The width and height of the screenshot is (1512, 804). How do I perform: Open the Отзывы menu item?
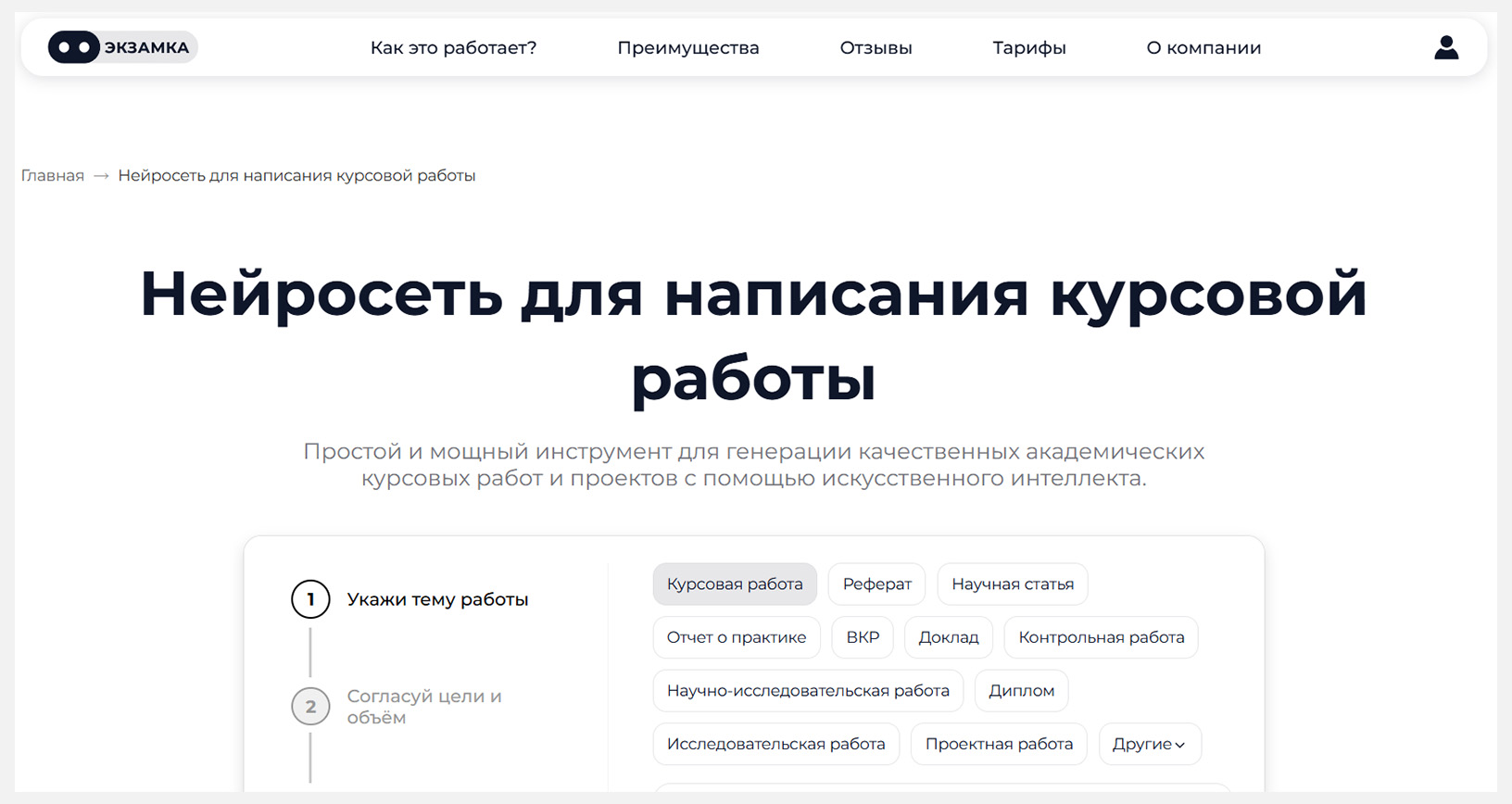876,48
